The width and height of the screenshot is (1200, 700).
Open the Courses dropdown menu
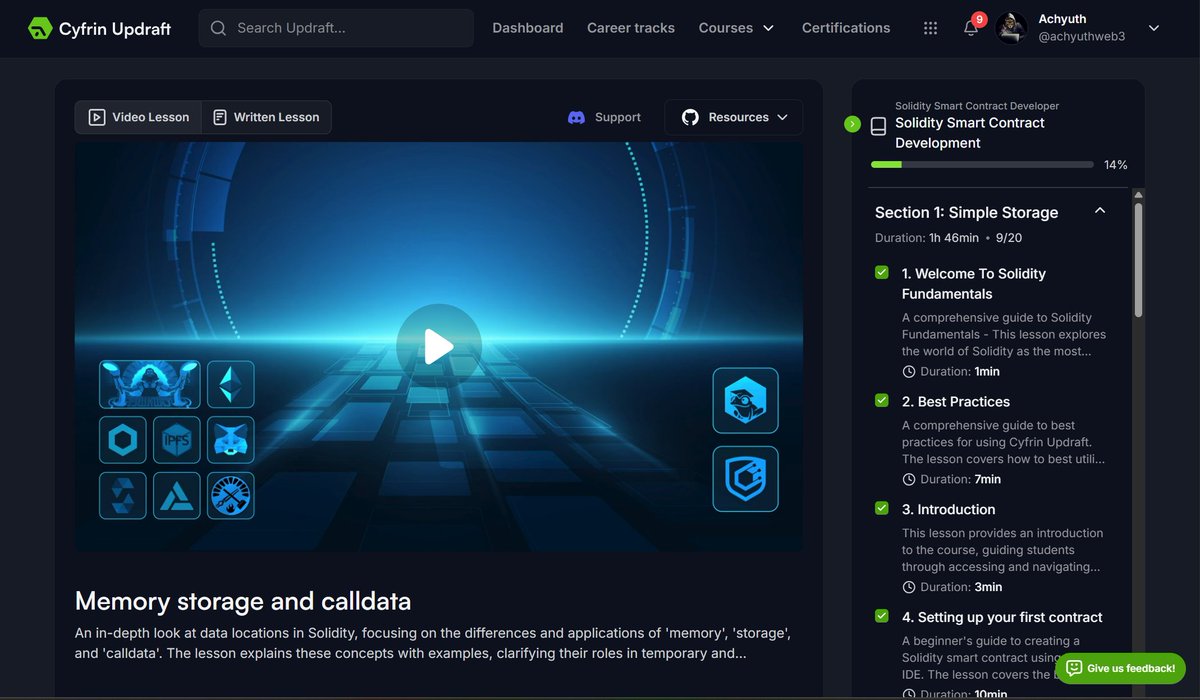(x=736, y=28)
